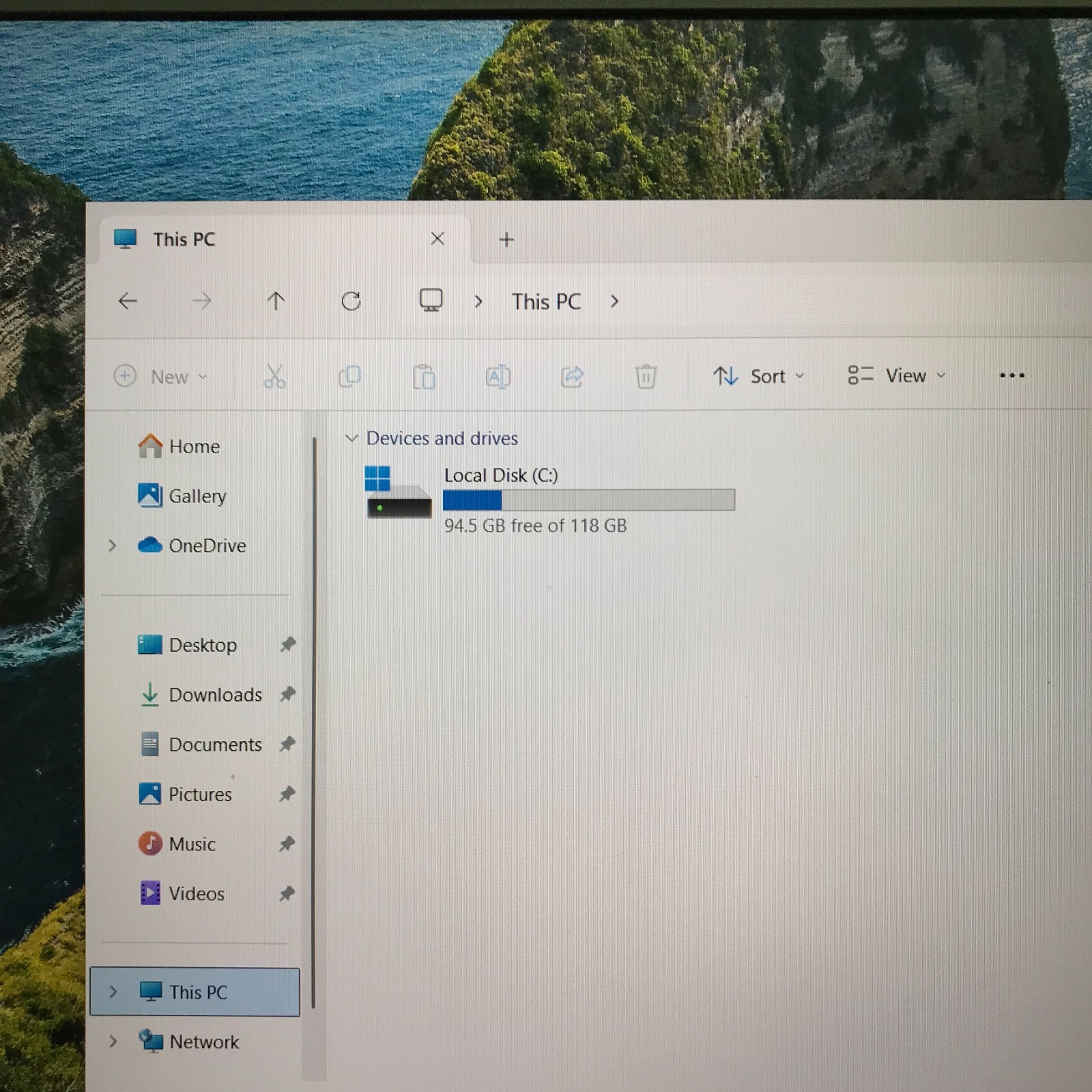Expand the This PC tree node

(113, 992)
